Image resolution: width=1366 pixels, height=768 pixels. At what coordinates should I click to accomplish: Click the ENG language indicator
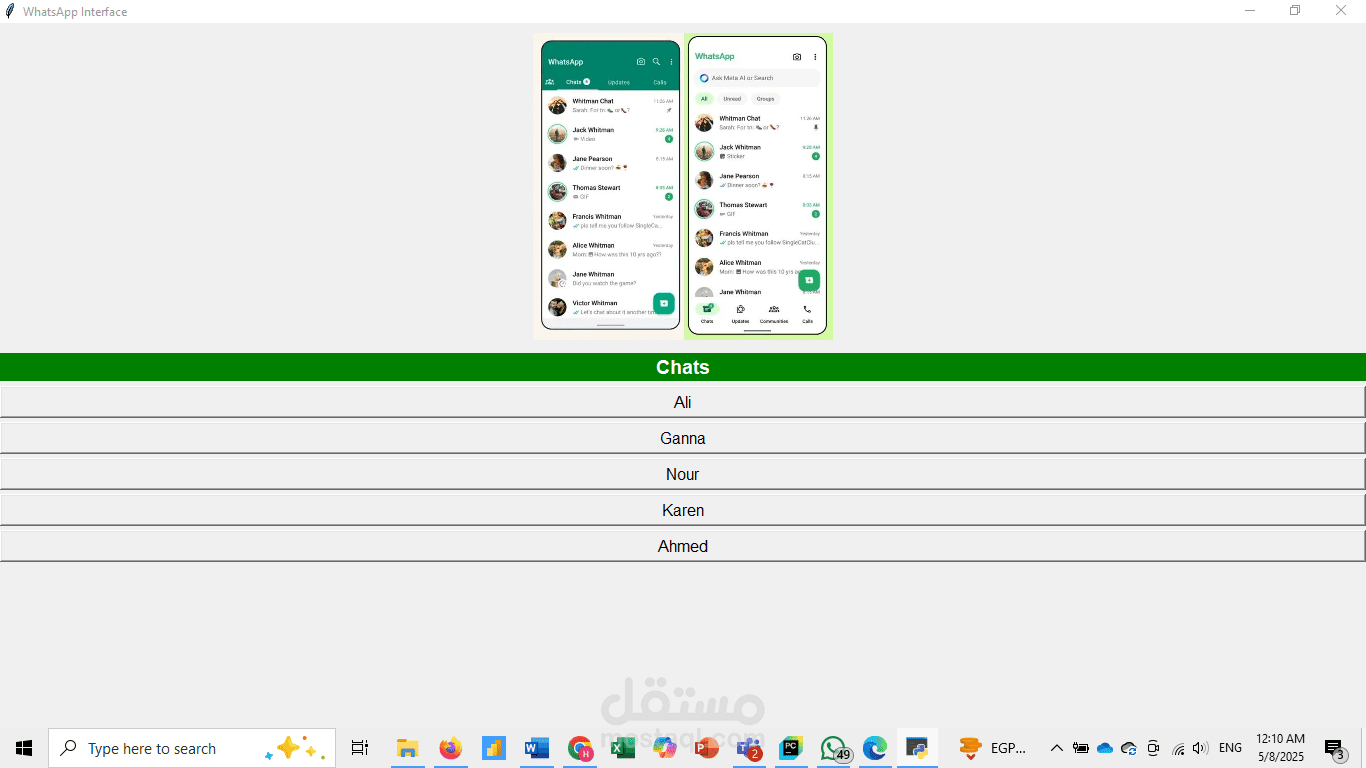click(1231, 748)
